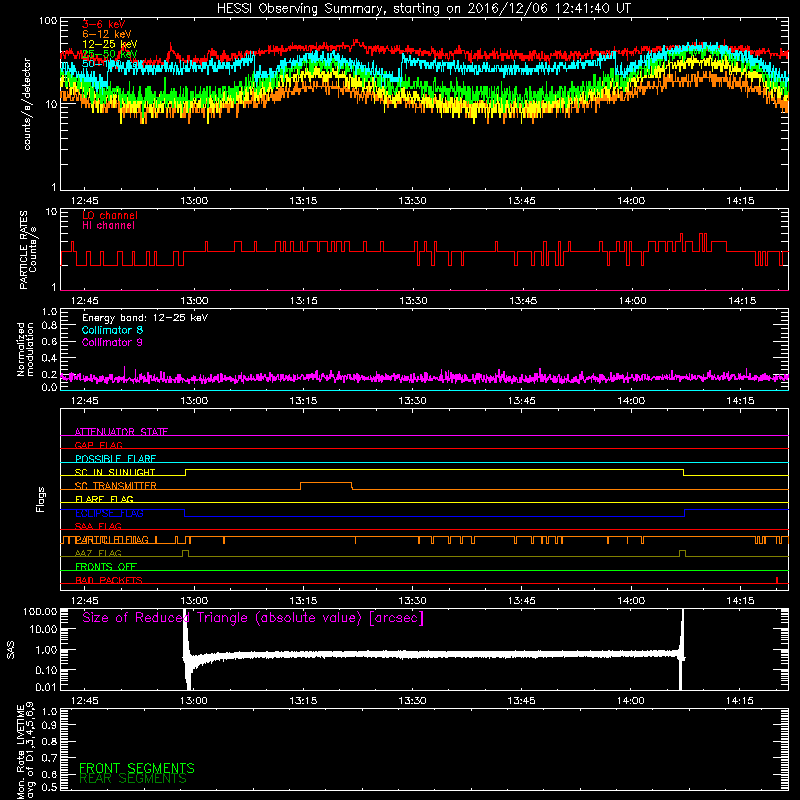800x800 pixels.
Task: Click the counts/s/detector axis label
Action: click(x=27, y=104)
